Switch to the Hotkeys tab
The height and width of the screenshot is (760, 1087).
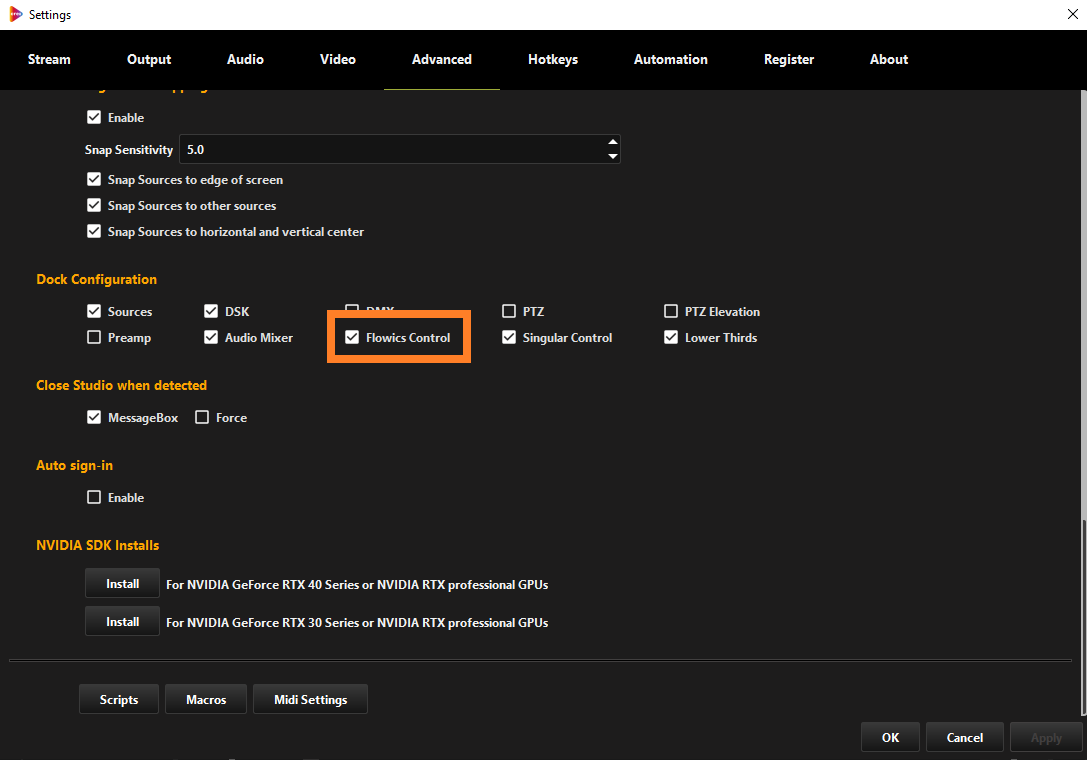553,60
